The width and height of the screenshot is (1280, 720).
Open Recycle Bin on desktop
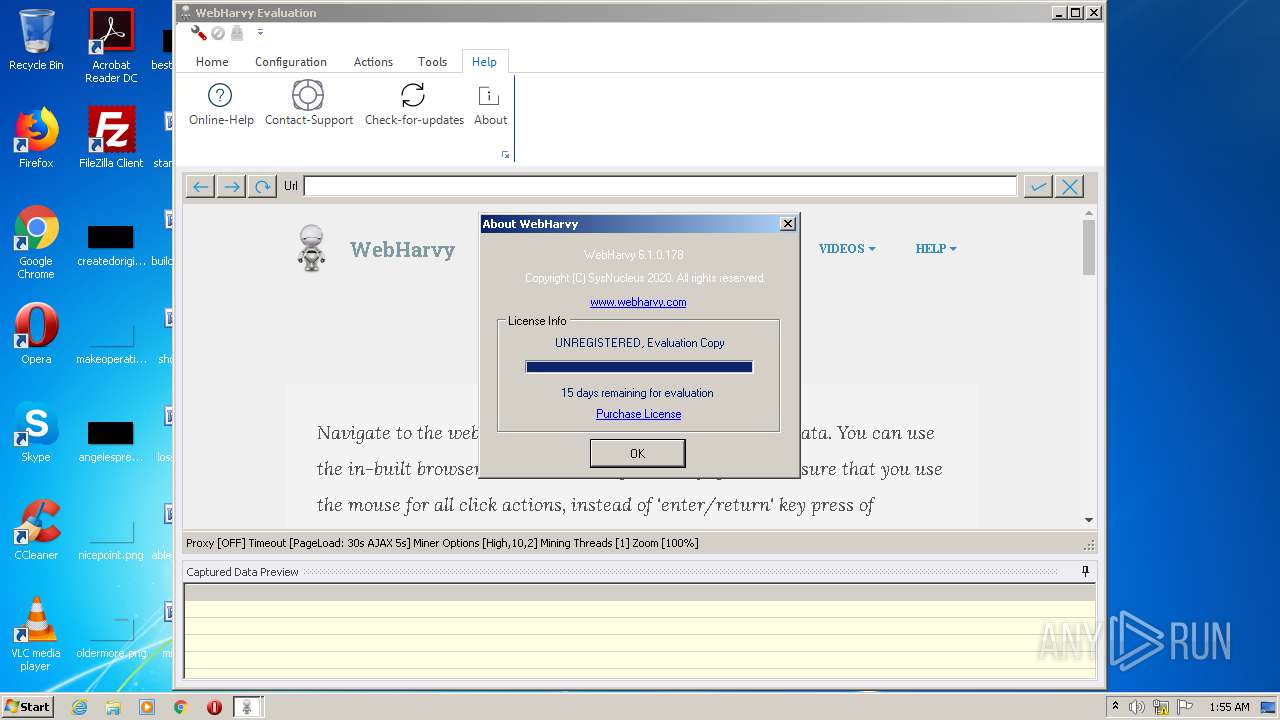click(x=36, y=40)
